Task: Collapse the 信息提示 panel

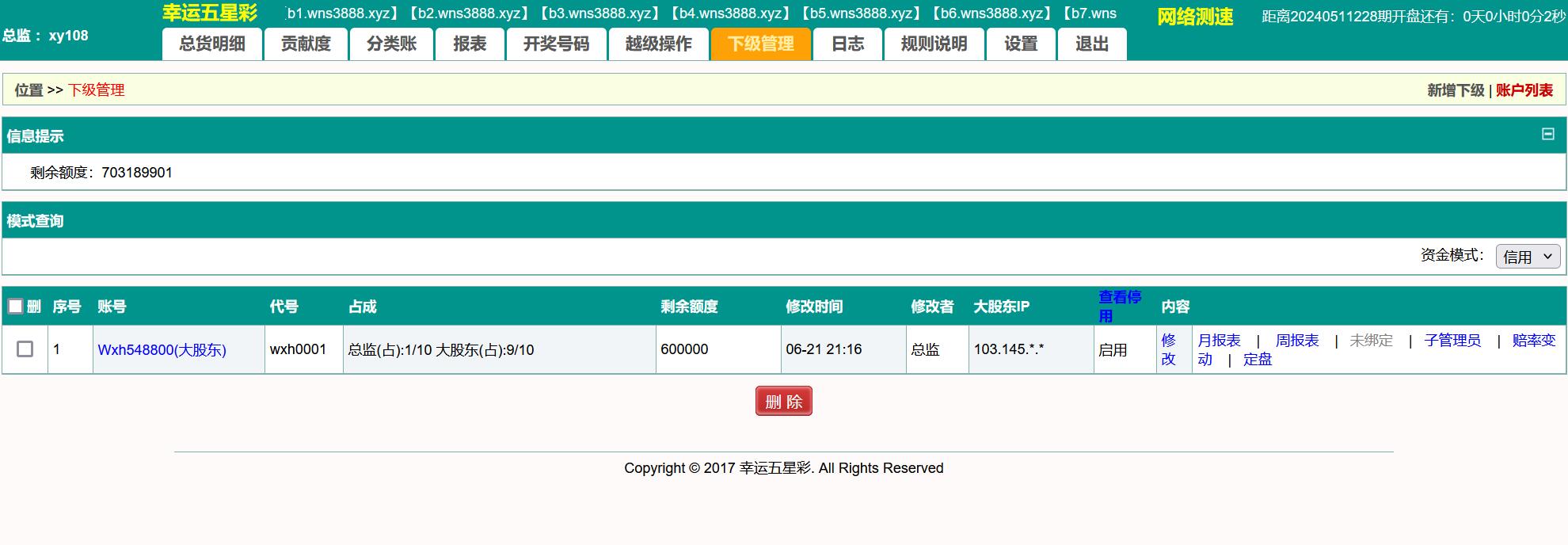Action: 1547,135
